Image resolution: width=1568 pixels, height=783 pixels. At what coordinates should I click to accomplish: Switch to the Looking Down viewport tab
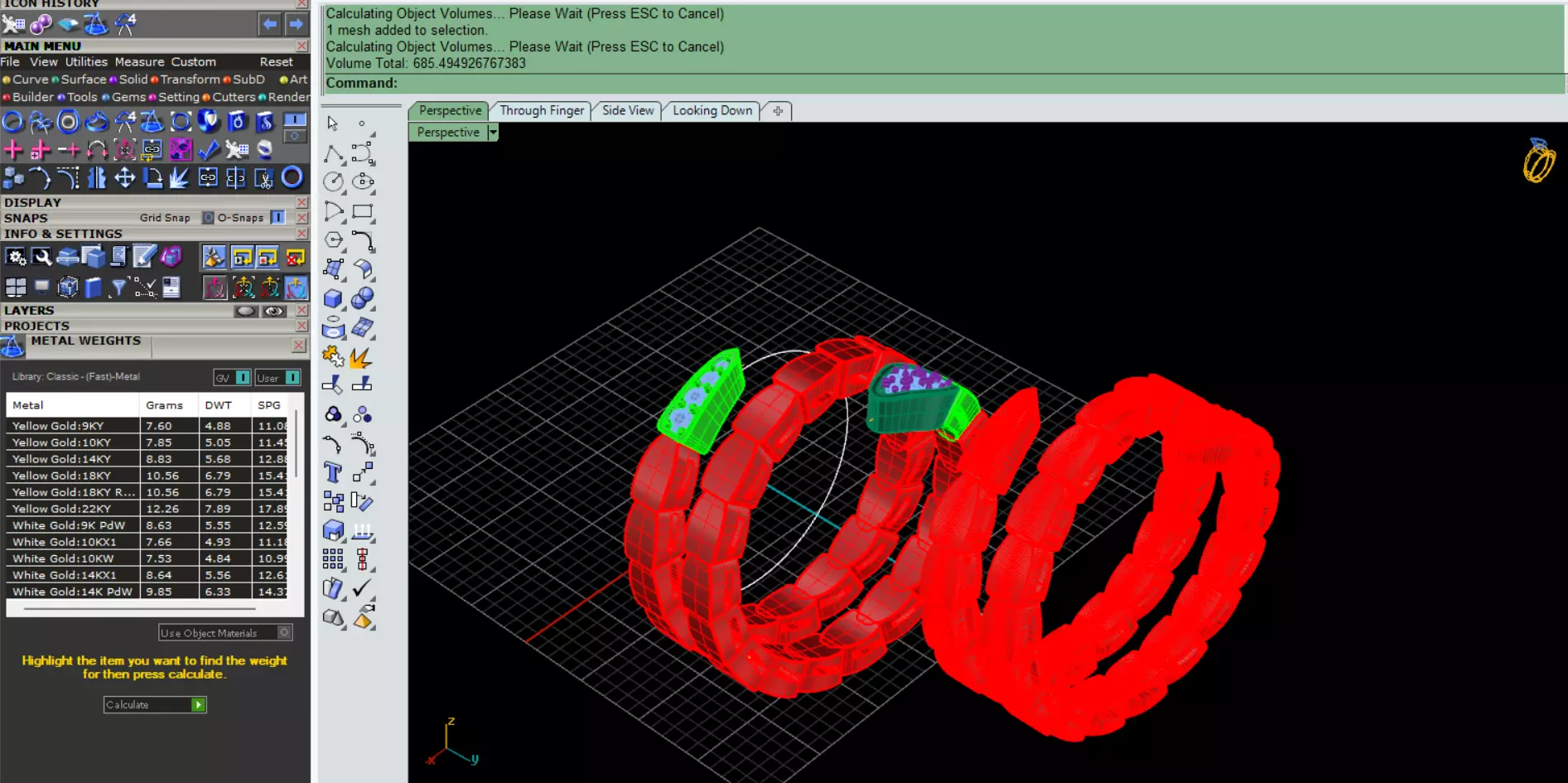(712, 111)
